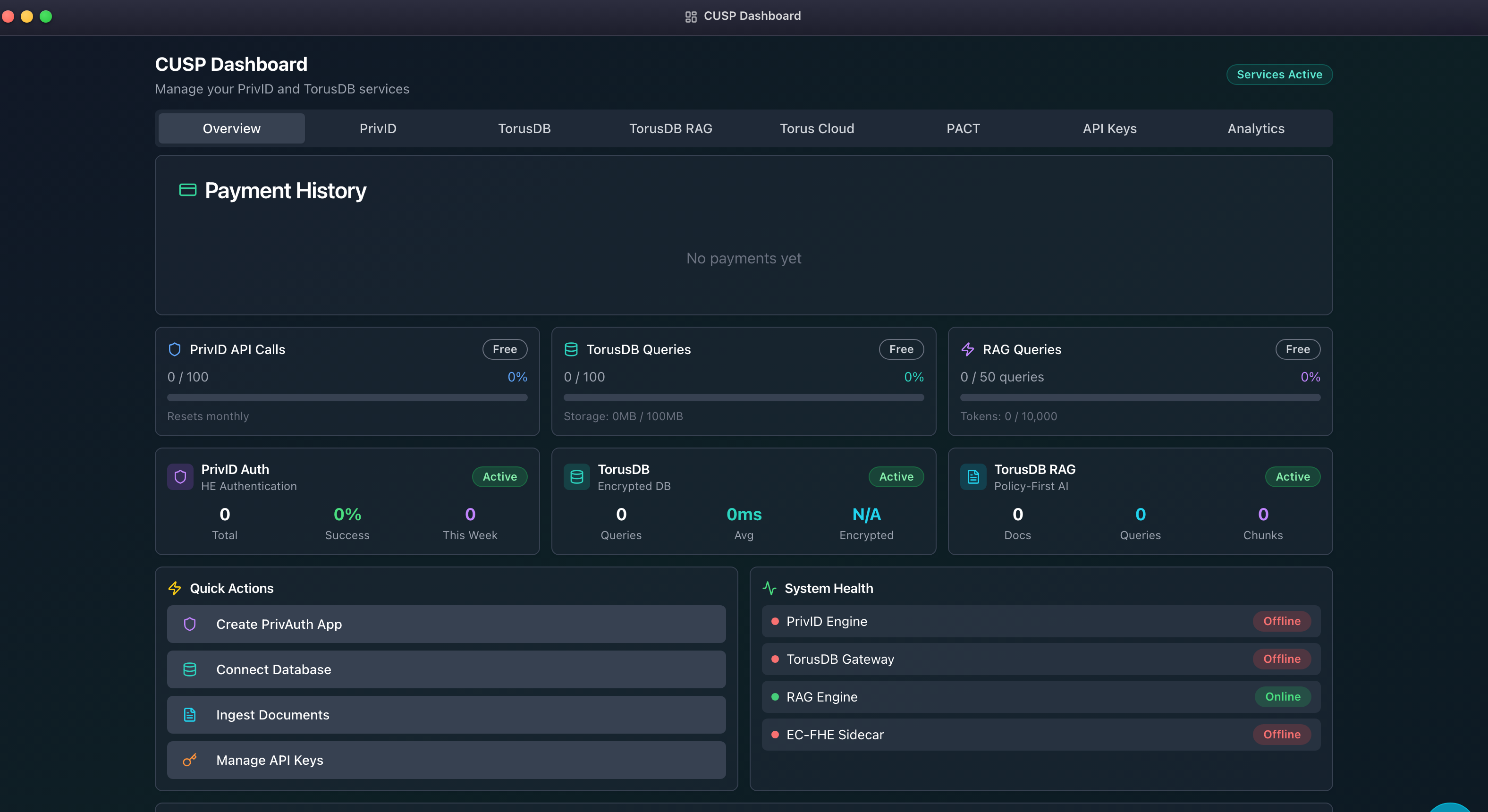Click the 'Policy-First AI' subtitle
1488x812 pixels.
pyautogui.click(x=1031, y=486)
